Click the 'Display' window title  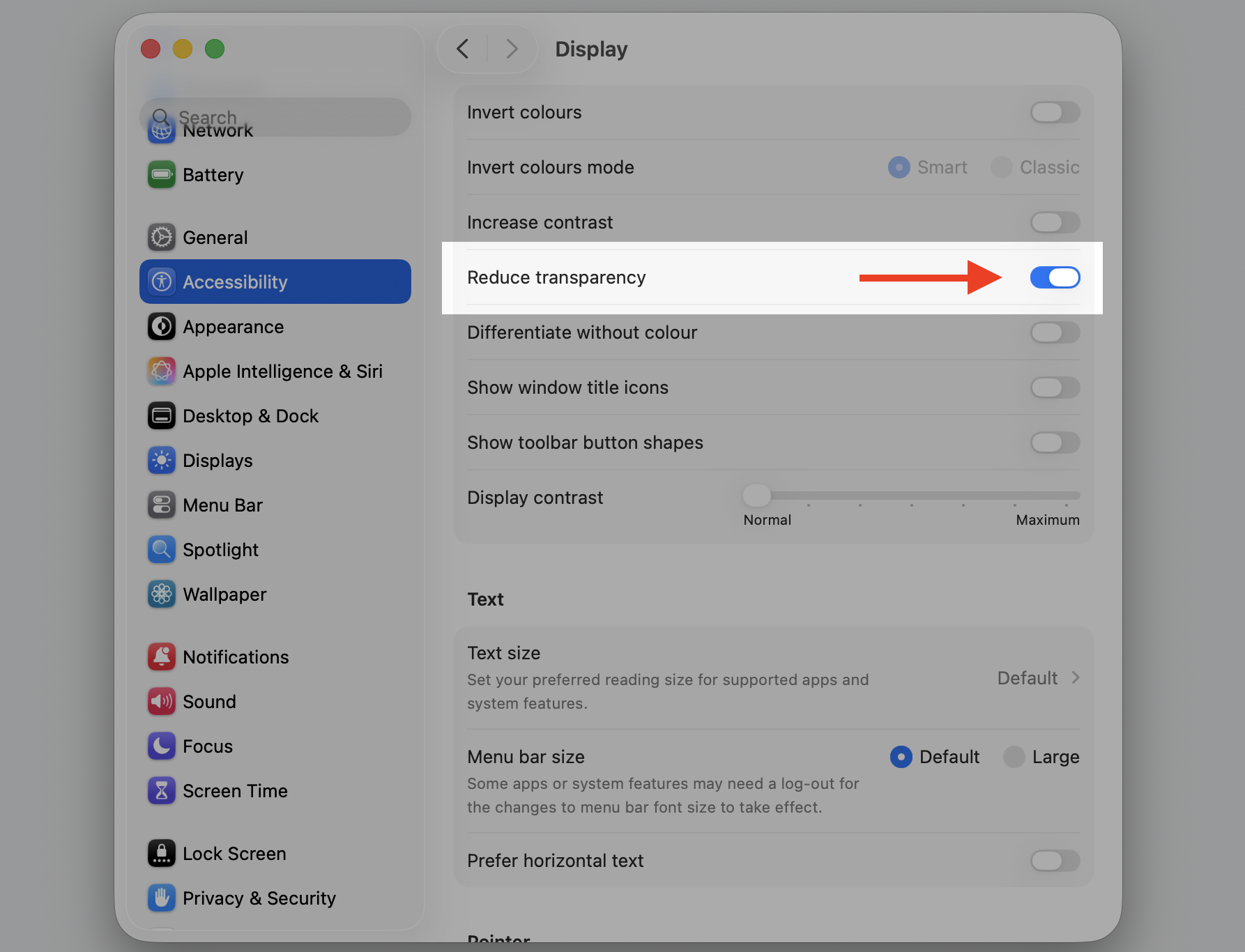click(x=591, y=49)
